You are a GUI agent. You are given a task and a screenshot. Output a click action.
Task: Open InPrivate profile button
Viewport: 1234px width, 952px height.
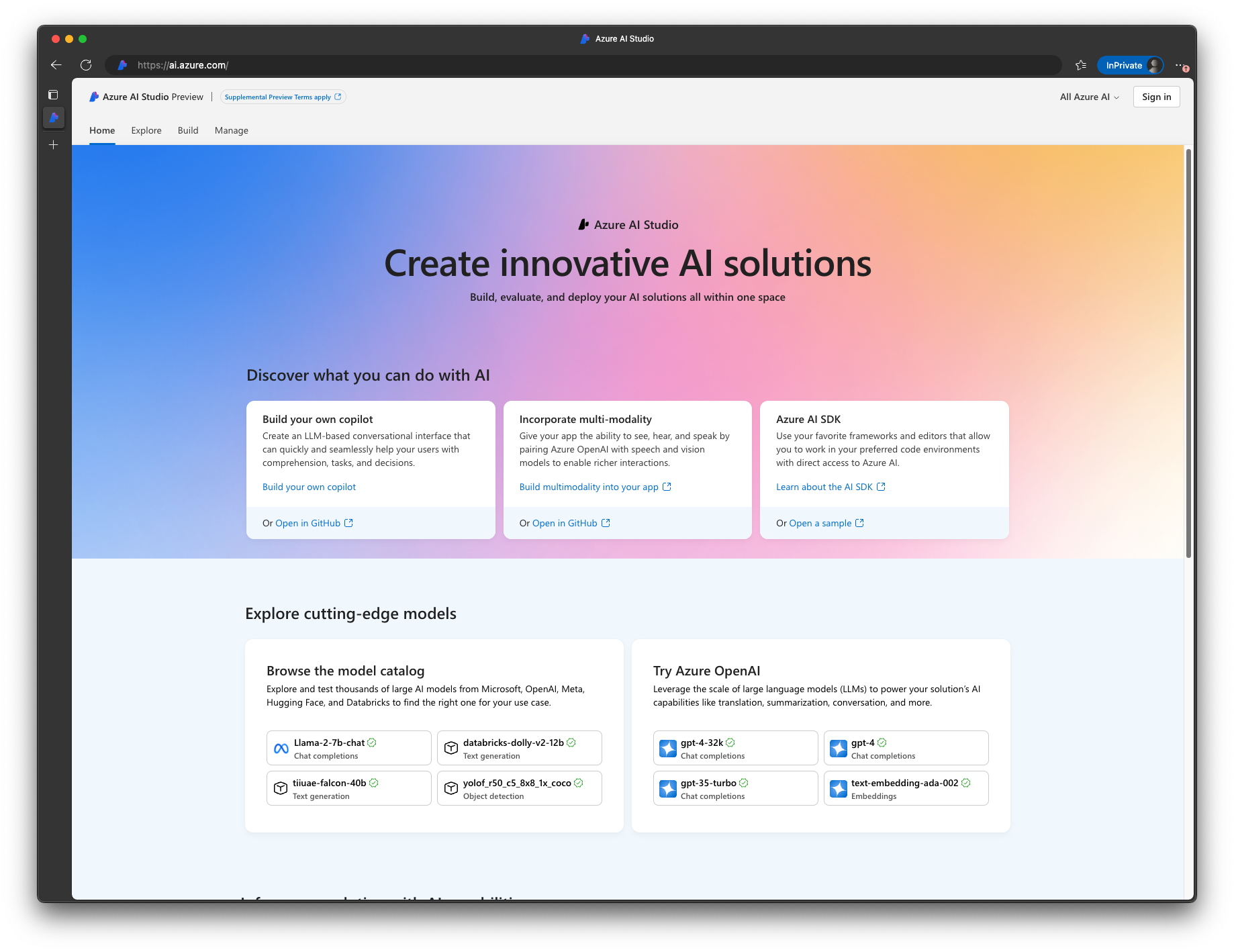(x=1131, y=65)
